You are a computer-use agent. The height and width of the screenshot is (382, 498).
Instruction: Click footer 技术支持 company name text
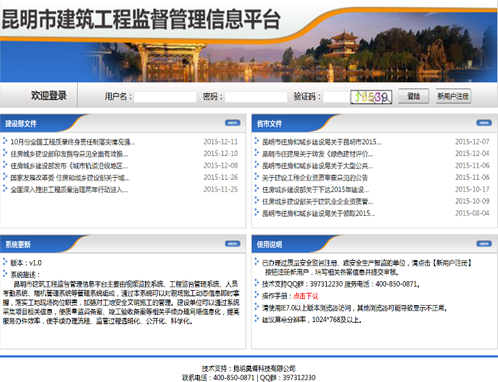(249, 369)
